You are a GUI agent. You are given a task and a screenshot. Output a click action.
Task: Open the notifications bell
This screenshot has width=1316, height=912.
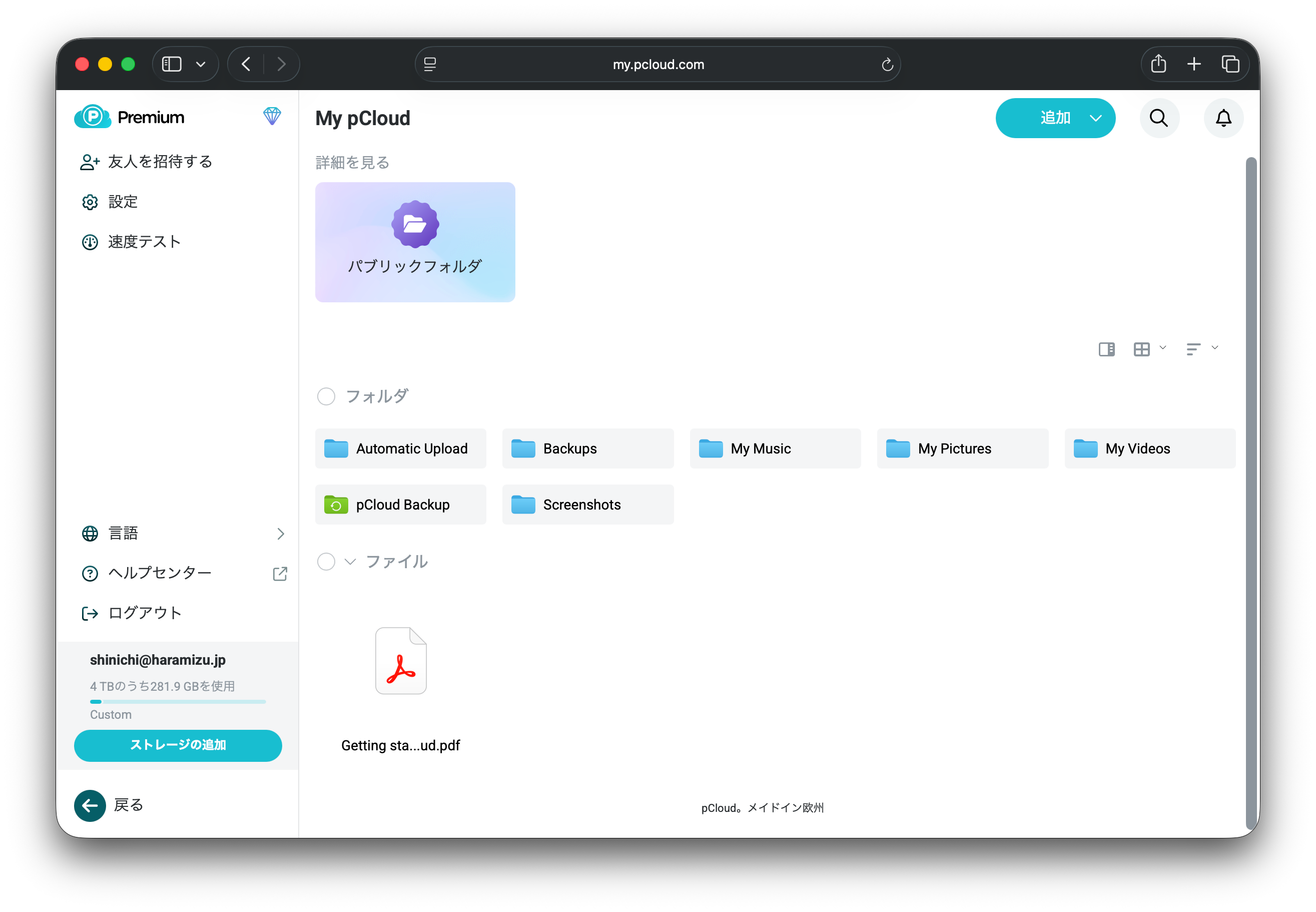click(1223, 118)
